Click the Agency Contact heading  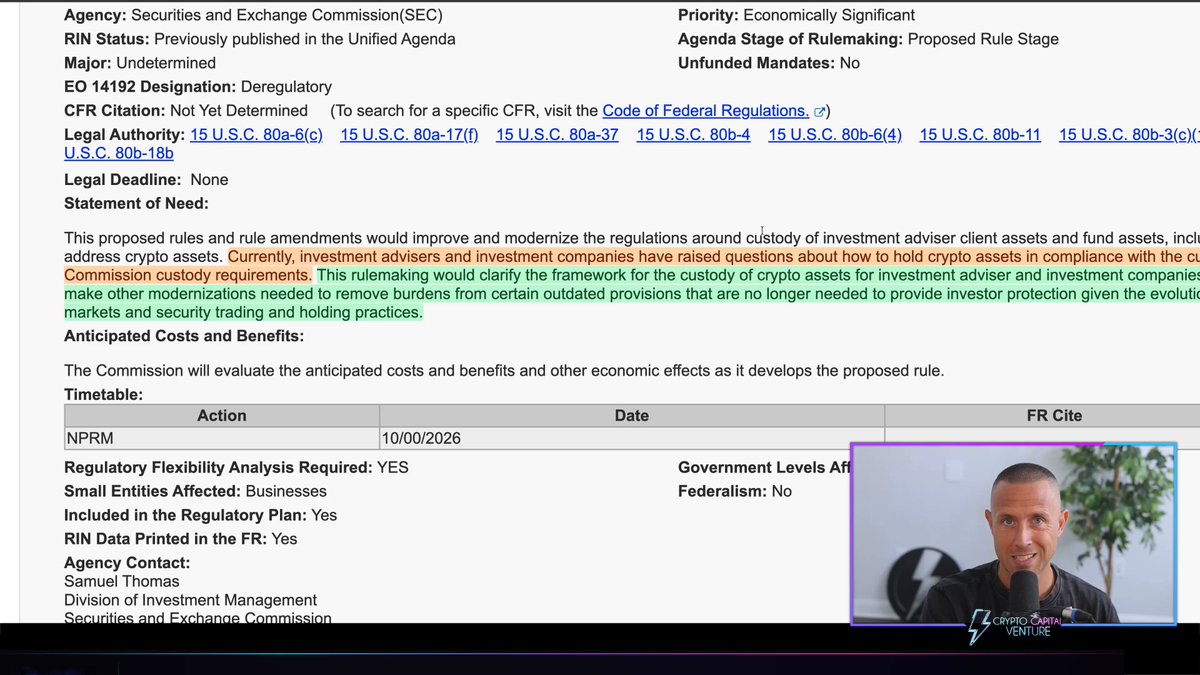127,563
